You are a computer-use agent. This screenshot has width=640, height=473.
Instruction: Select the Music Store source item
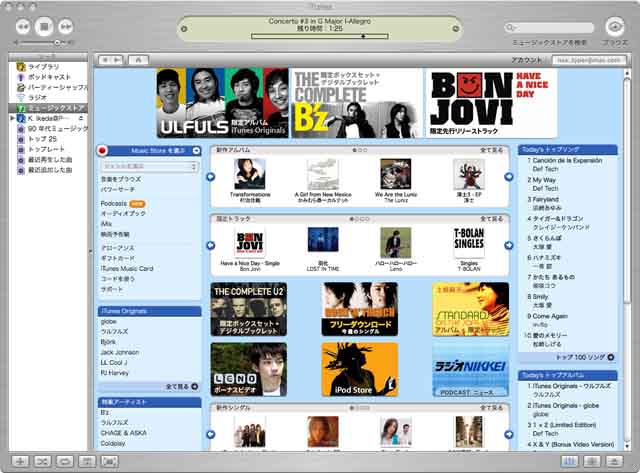coord(48,108)
